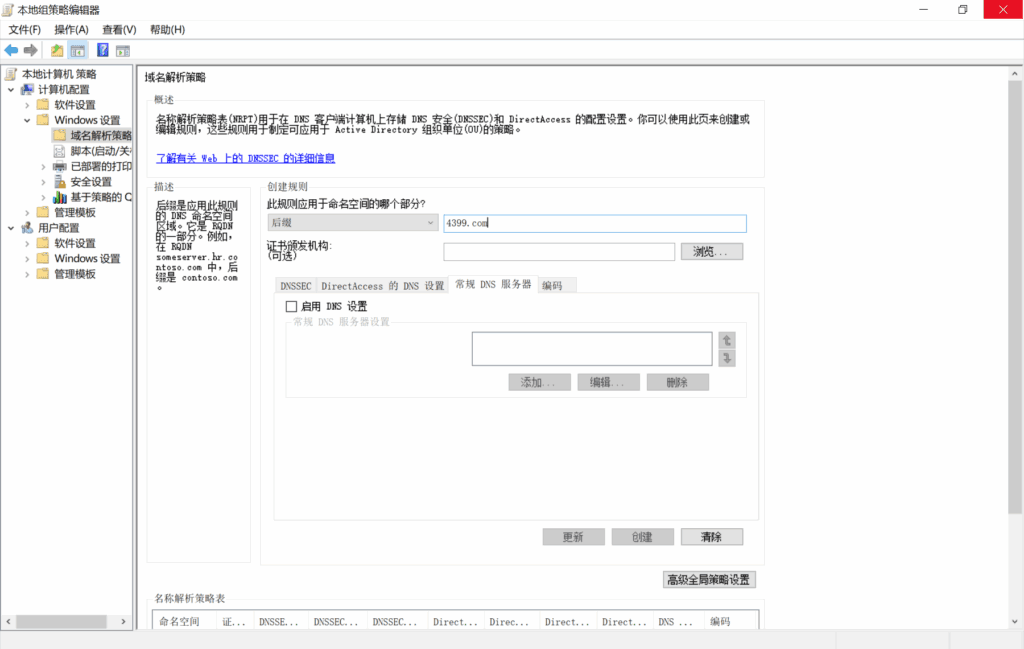Toggle the show/hide console tree icon

tap(77, 50)
